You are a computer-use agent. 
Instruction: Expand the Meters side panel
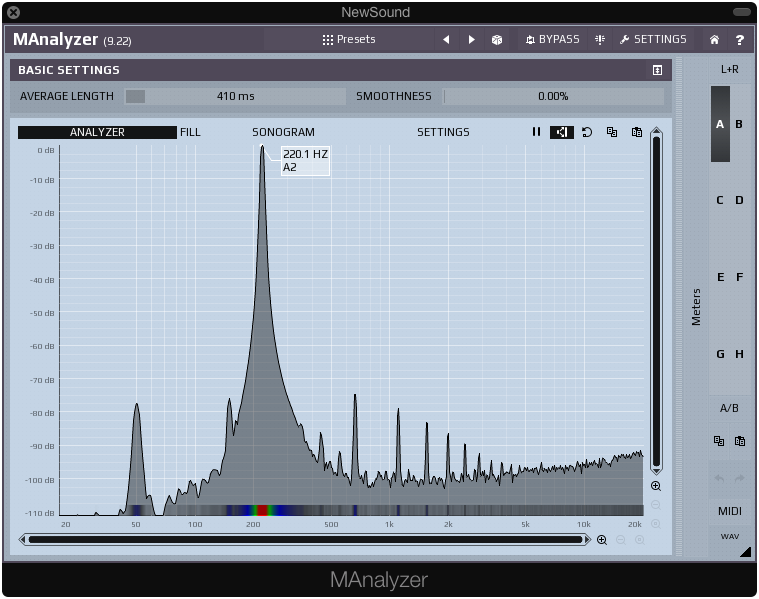(x=696, y=307)
